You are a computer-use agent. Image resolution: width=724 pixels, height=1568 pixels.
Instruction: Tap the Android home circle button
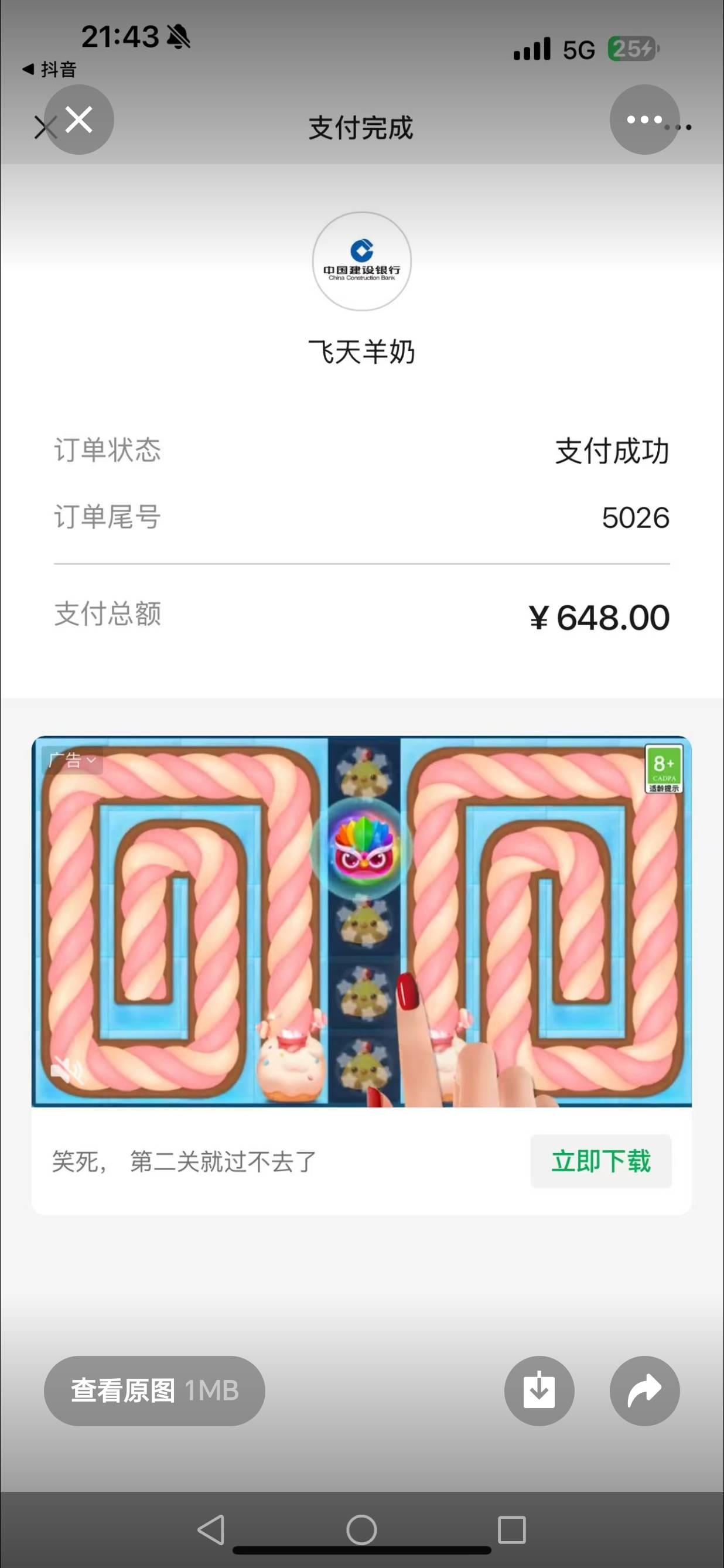361,1530
